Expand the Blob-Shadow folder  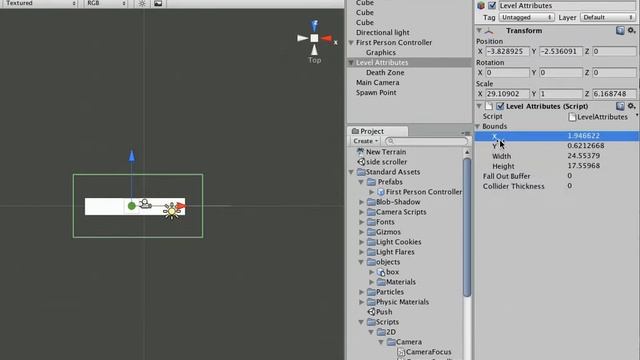(x=362, y=202)
